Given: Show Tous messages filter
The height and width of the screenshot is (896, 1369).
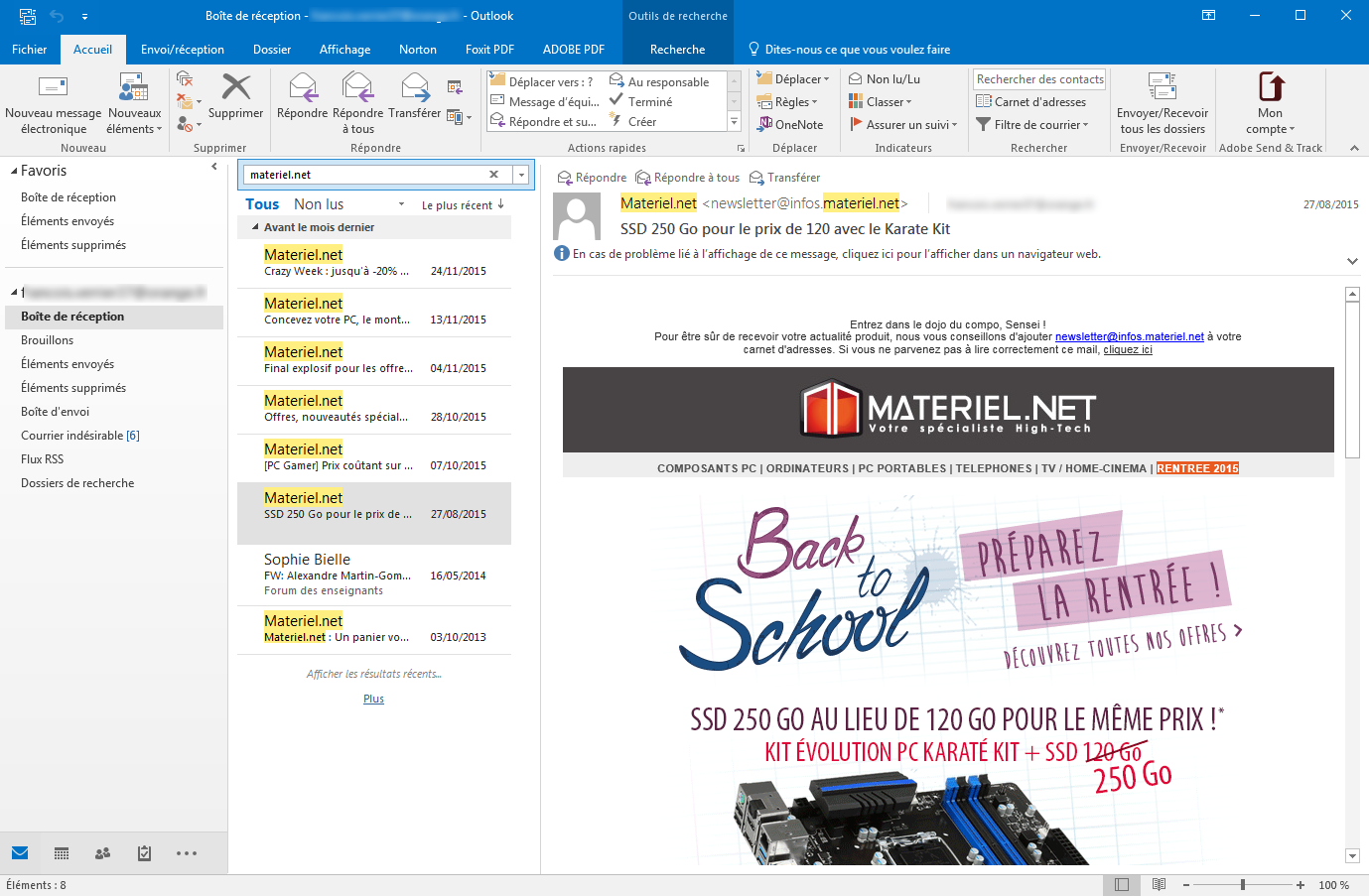Looking at the screenshot, I should pyautogui.click(x=262, y=204).
